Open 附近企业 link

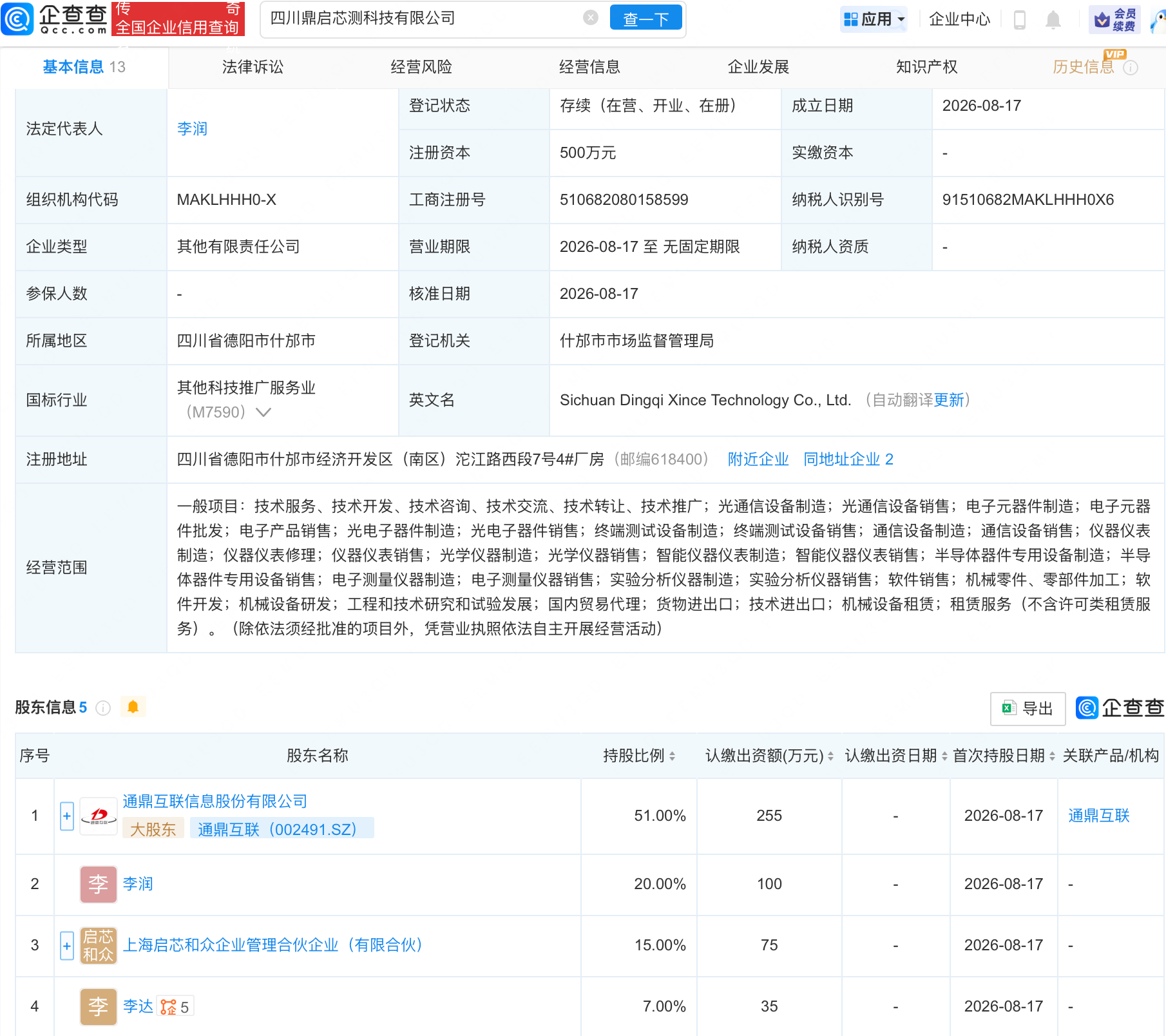click(x=758, y=459)
